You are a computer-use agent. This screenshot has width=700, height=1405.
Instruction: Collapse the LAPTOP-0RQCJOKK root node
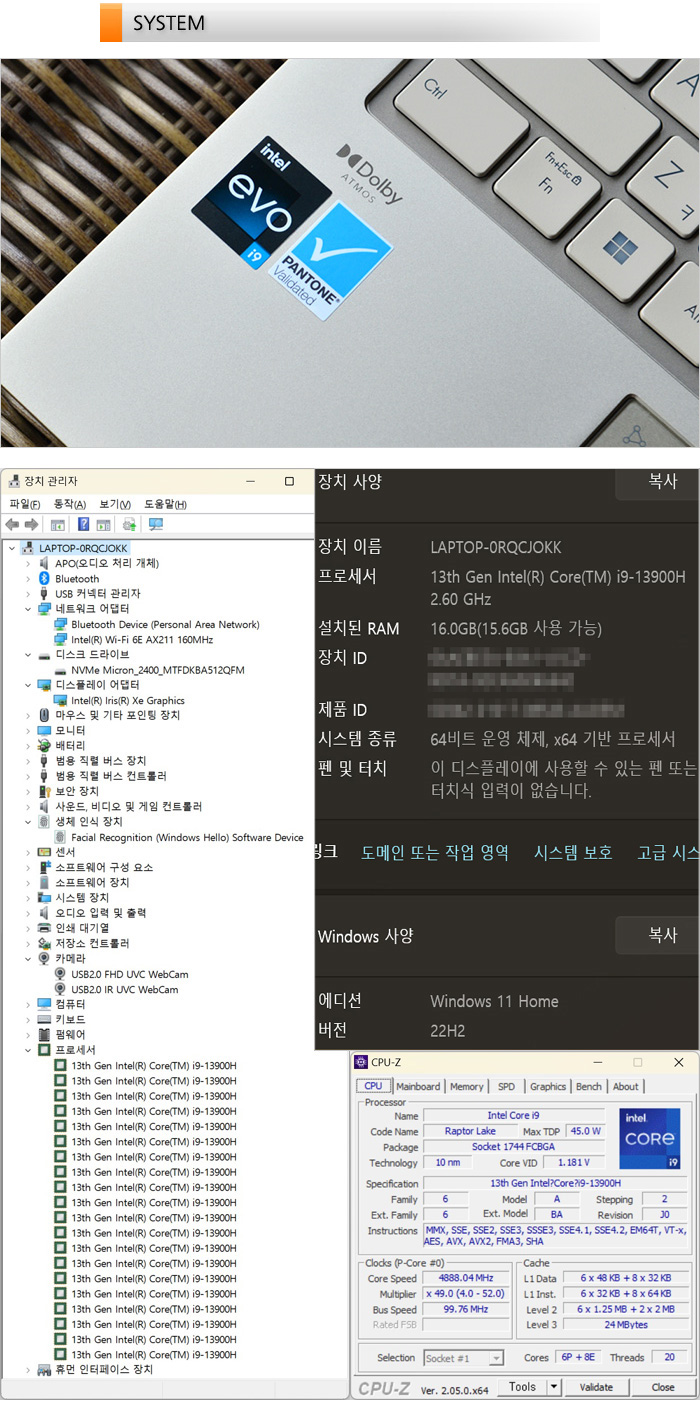[11, 548]
